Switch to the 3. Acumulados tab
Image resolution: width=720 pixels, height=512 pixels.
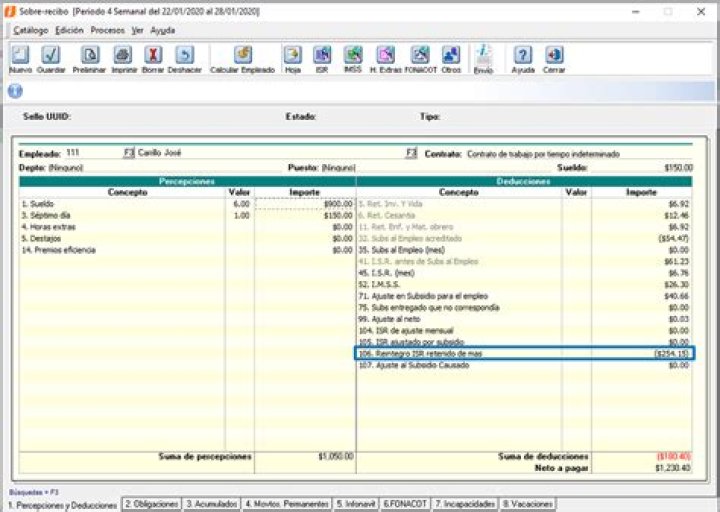212,504
